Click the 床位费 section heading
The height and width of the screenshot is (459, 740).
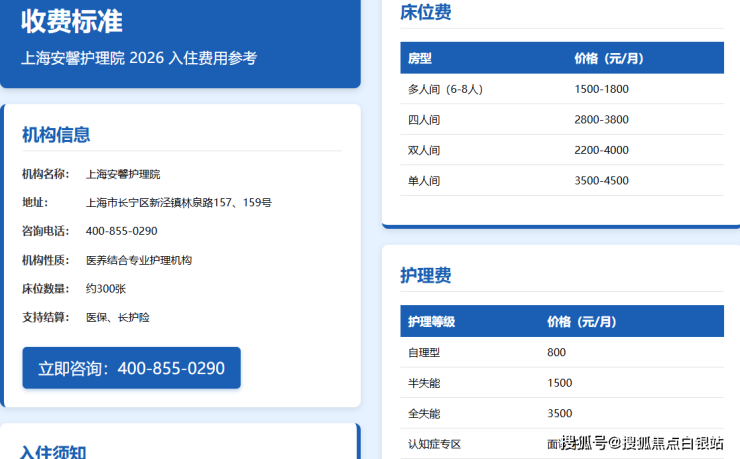point(426,12)
